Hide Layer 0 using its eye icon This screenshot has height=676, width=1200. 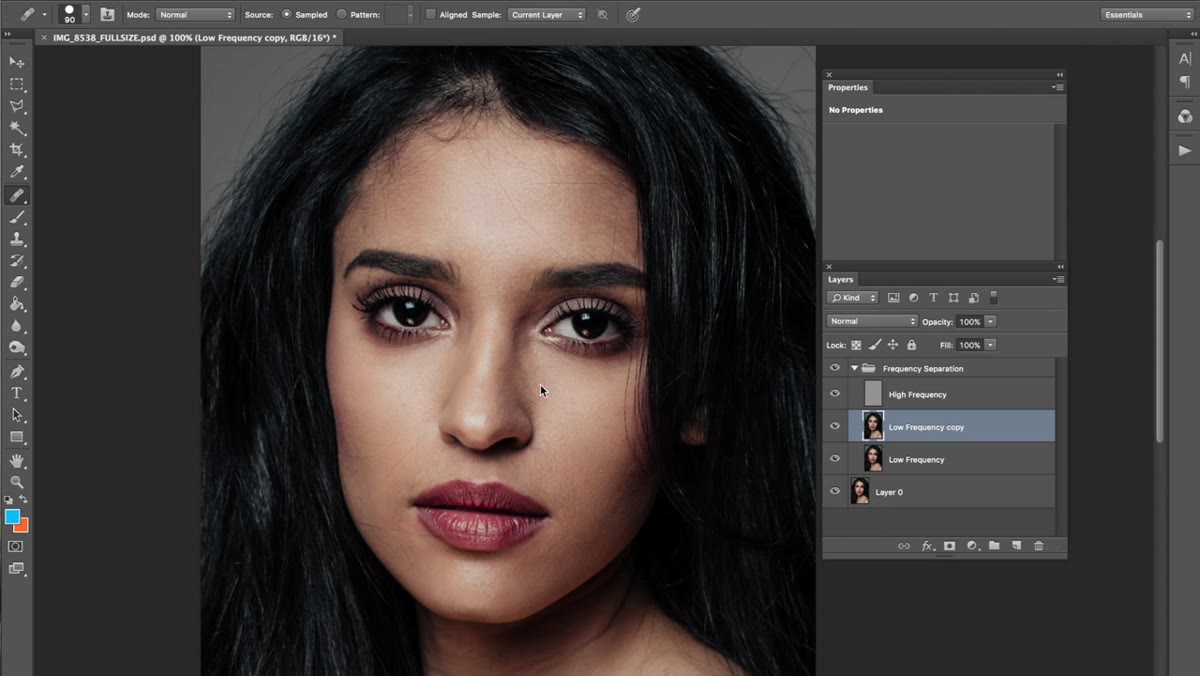835,491
